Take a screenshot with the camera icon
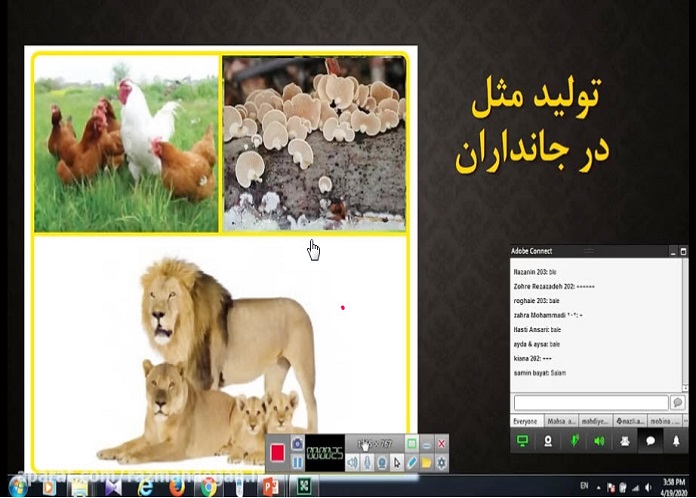 [x=297, y=443]
